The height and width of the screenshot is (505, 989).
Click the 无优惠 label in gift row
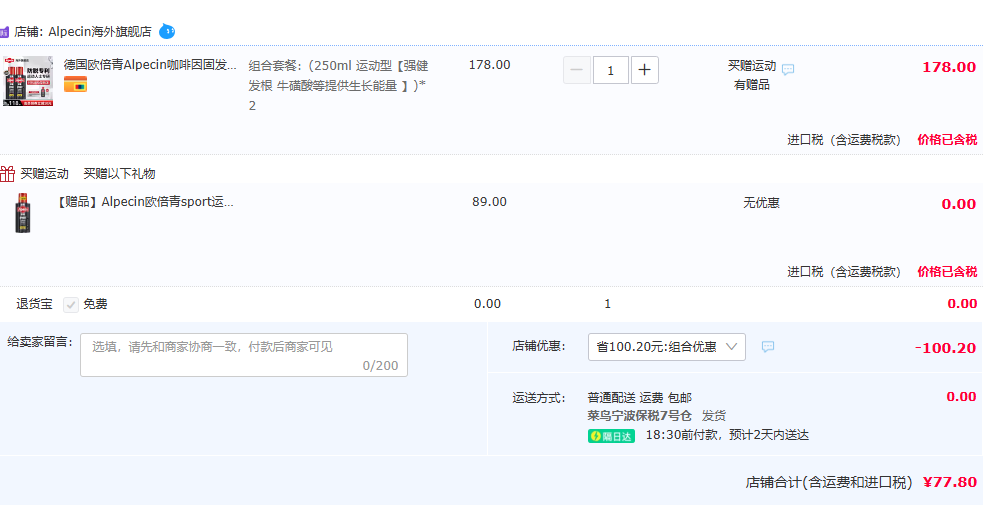point(761,202)
